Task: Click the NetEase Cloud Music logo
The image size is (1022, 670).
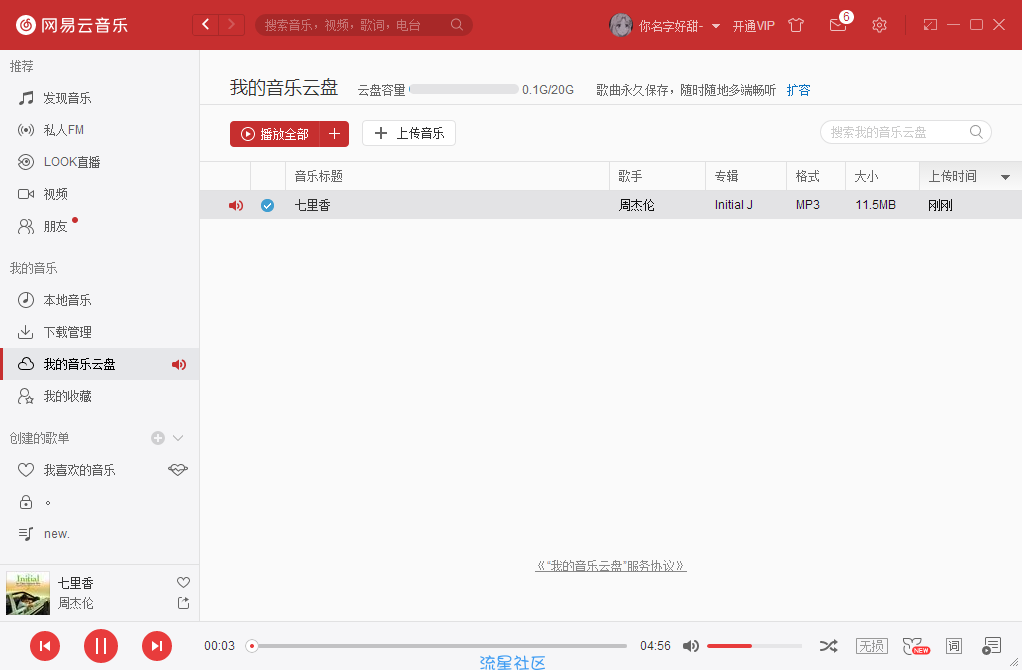Action: pyautogui.click(x=72, y=25)
